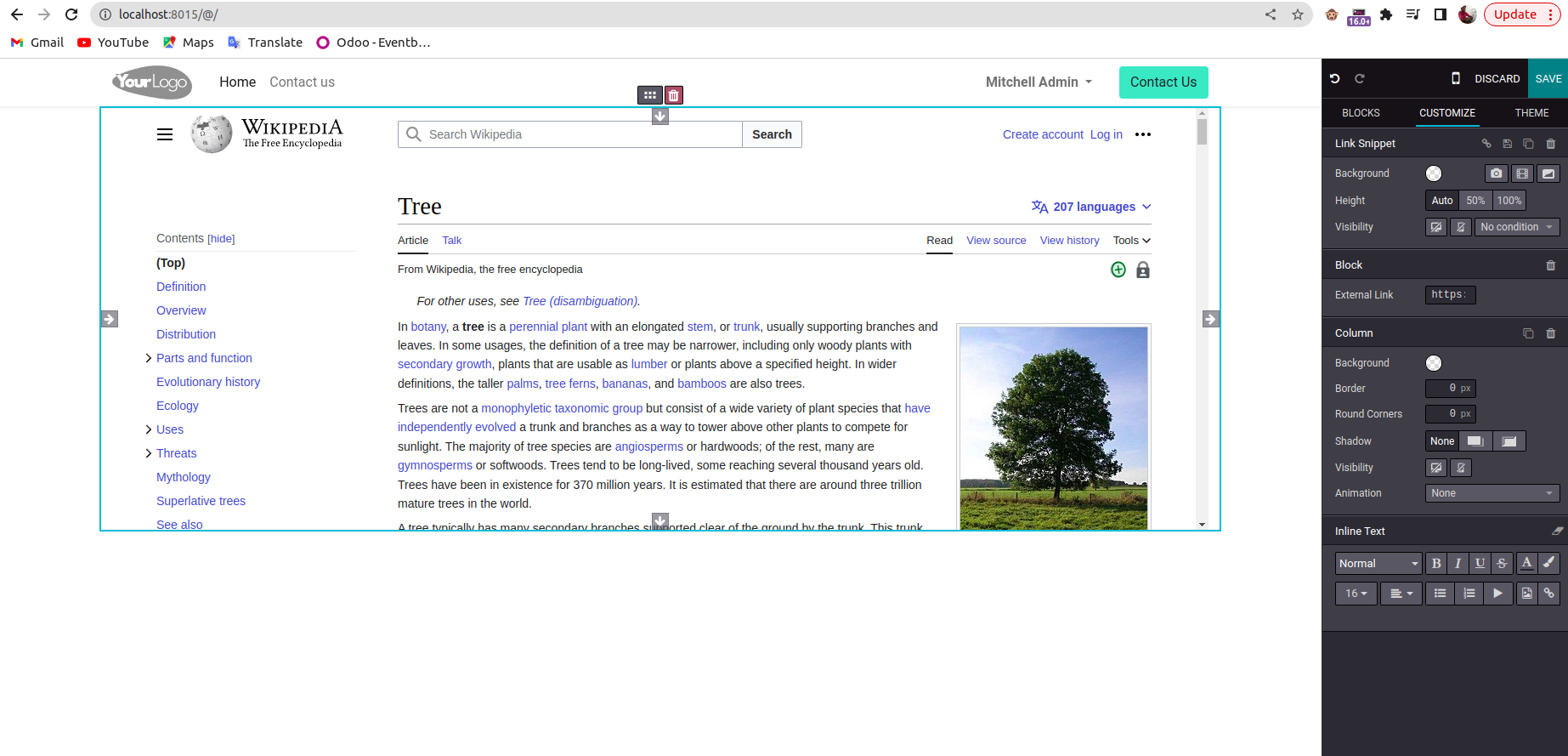Screen dimensions: 1568x756
Task: Open the Normal text style dropdown
Action: click(x=1378, y=563)
